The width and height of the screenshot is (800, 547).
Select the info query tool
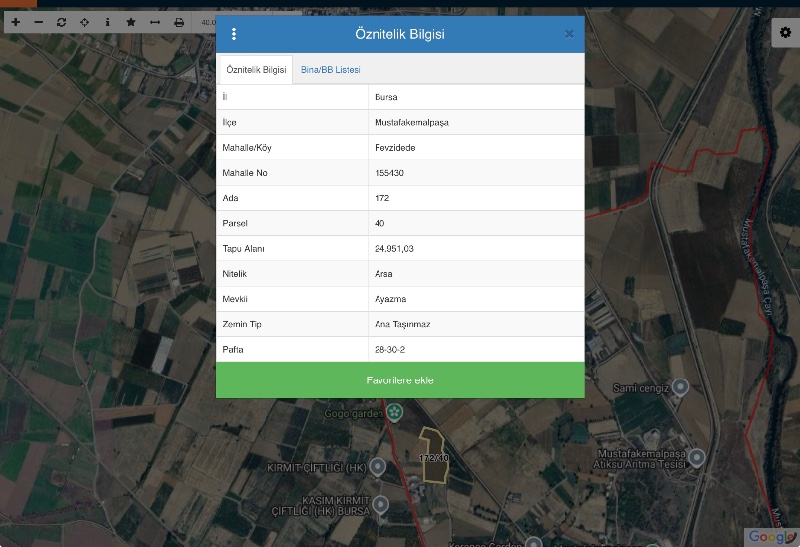107,22
